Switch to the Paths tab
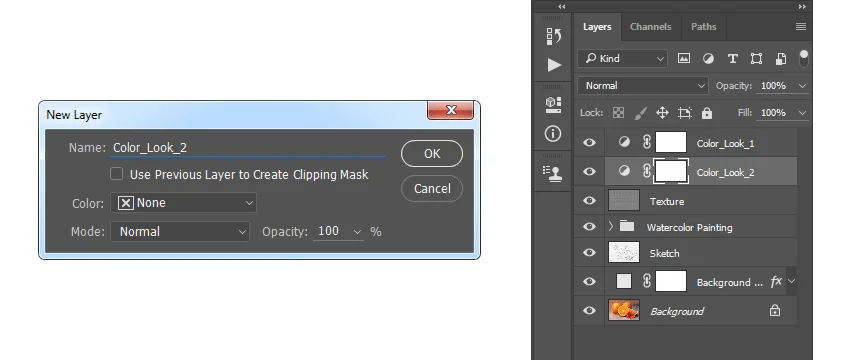Viewport: 850px width, 360px height. pyautogui.click(x=704, y=27)
